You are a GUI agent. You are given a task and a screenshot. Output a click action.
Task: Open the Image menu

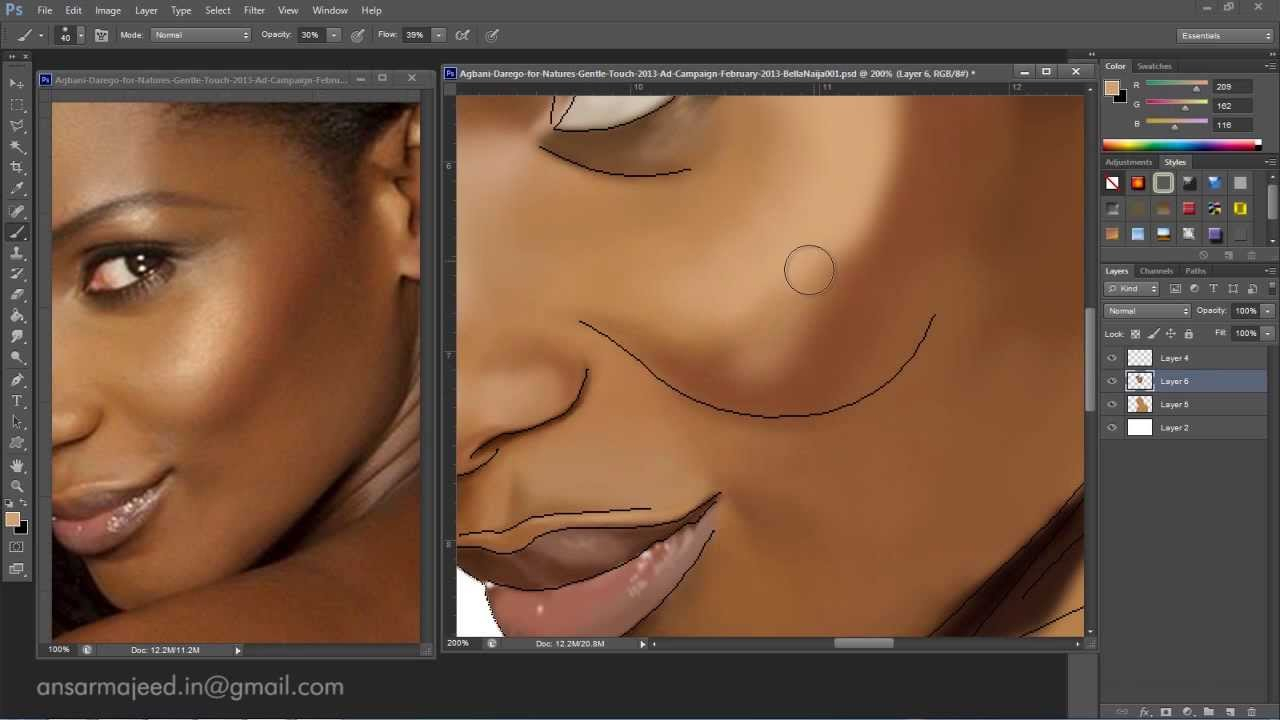pyautogui.click(x=108, y=10)
